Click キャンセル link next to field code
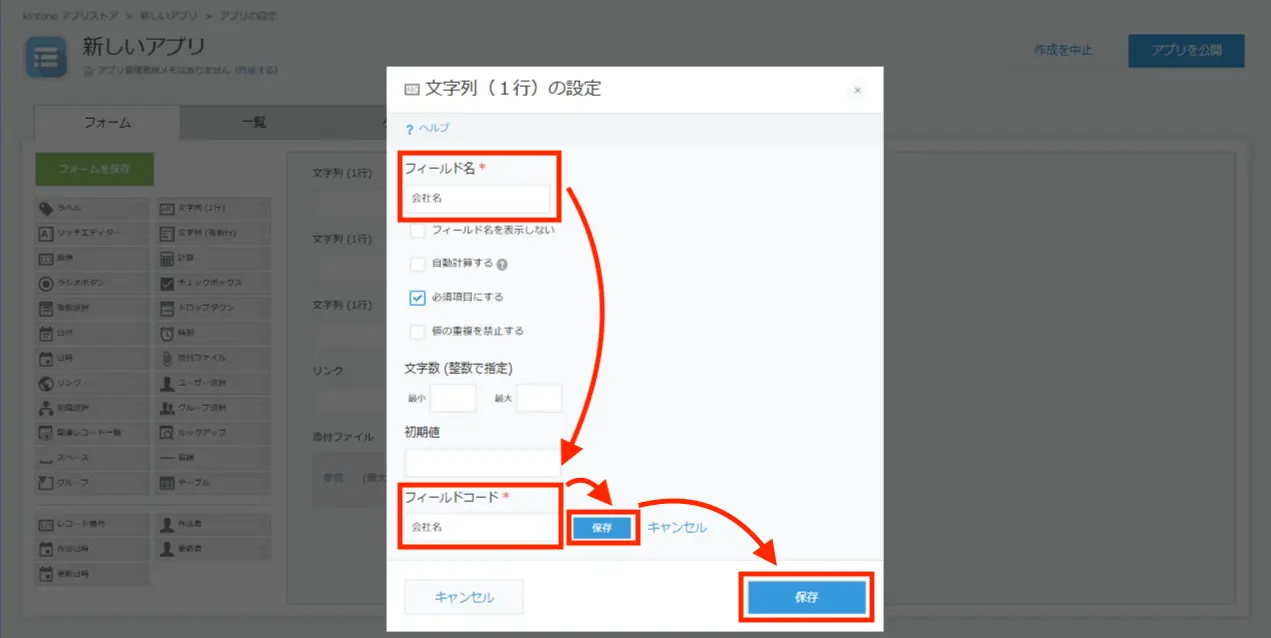Image resolution: width=1271 pixels, height=638 pixels. [x=677, y=527]
